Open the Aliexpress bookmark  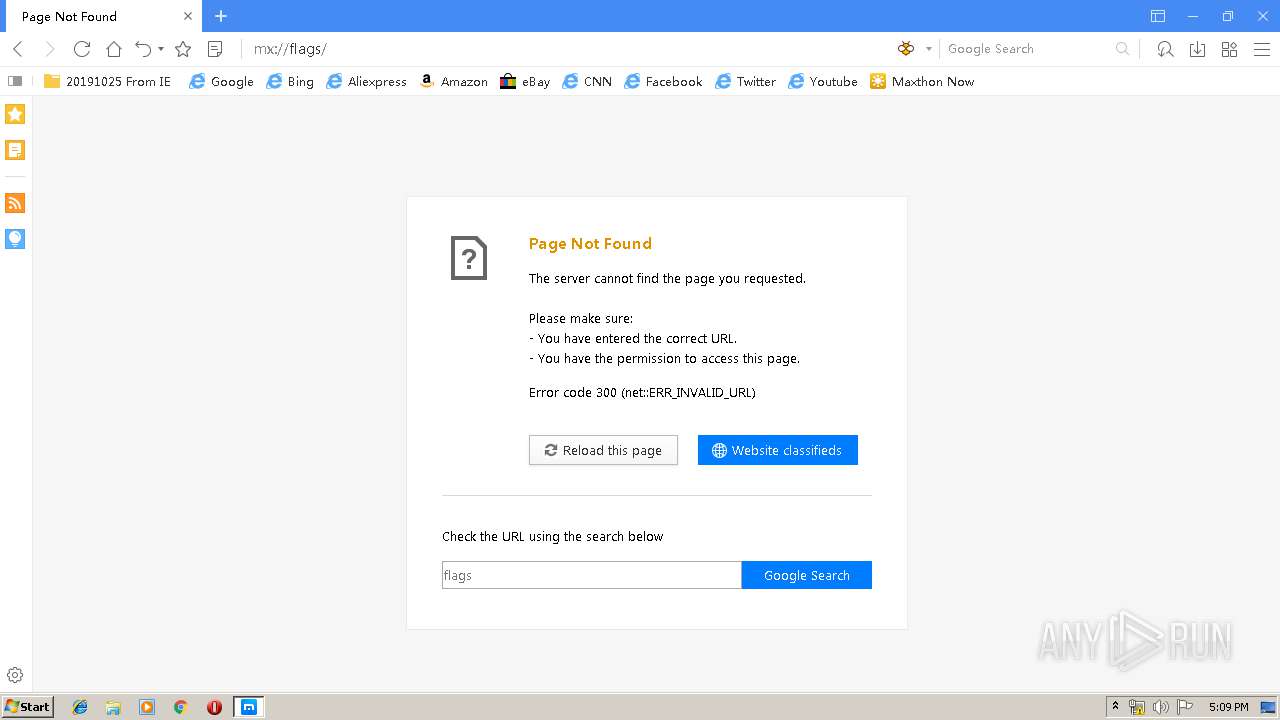(x=366, y=82)
